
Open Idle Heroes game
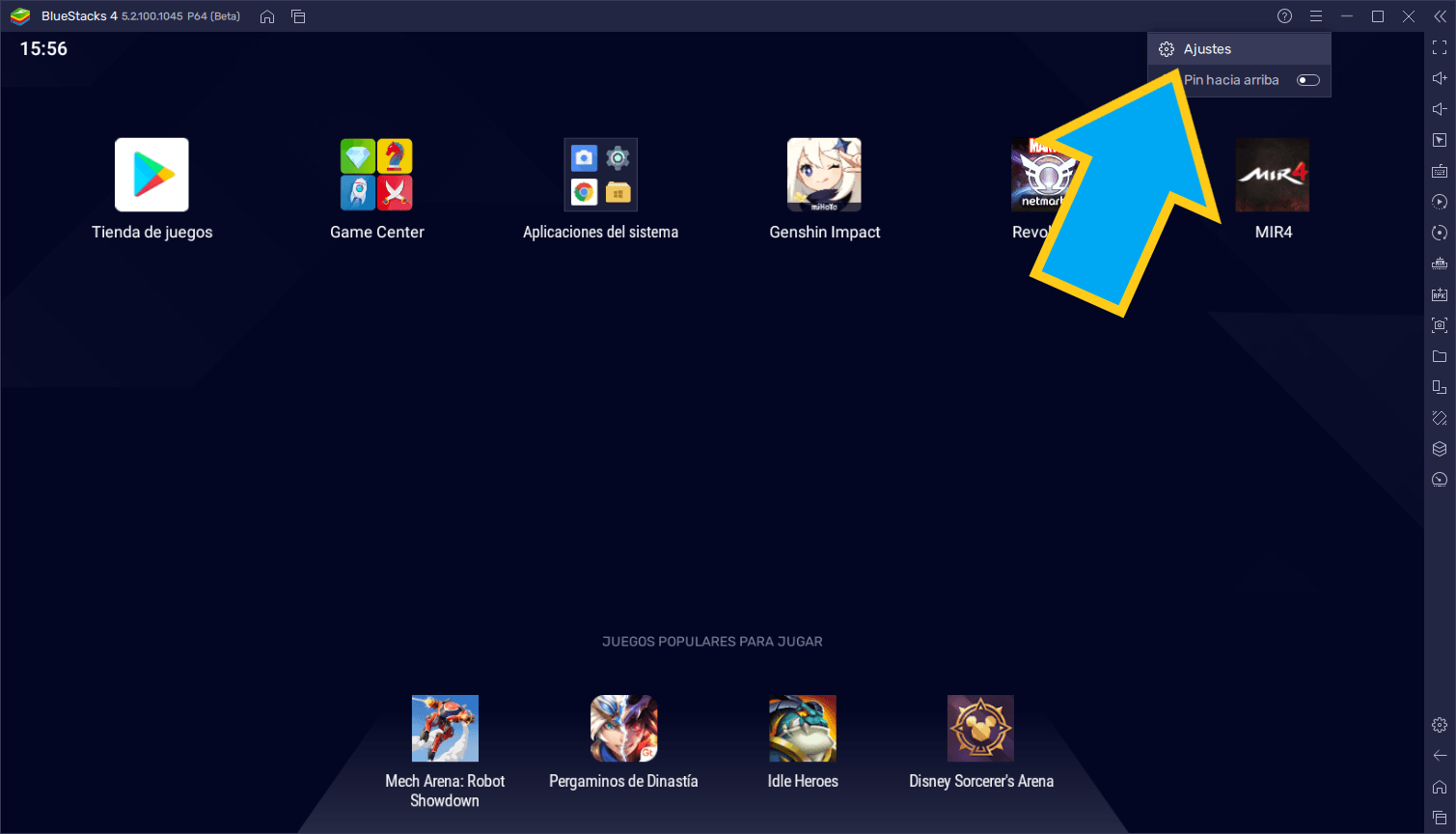click(803, 729)
